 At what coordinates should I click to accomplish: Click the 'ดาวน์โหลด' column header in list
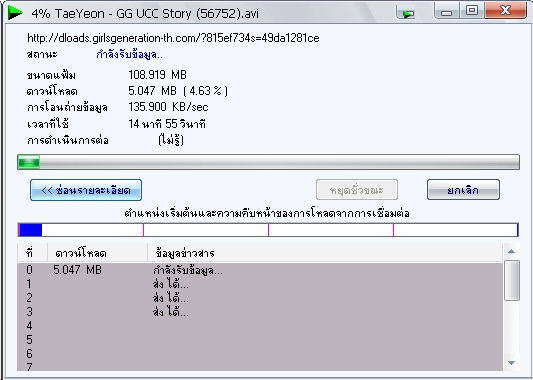pyautogui.click(x=98, y=253)
